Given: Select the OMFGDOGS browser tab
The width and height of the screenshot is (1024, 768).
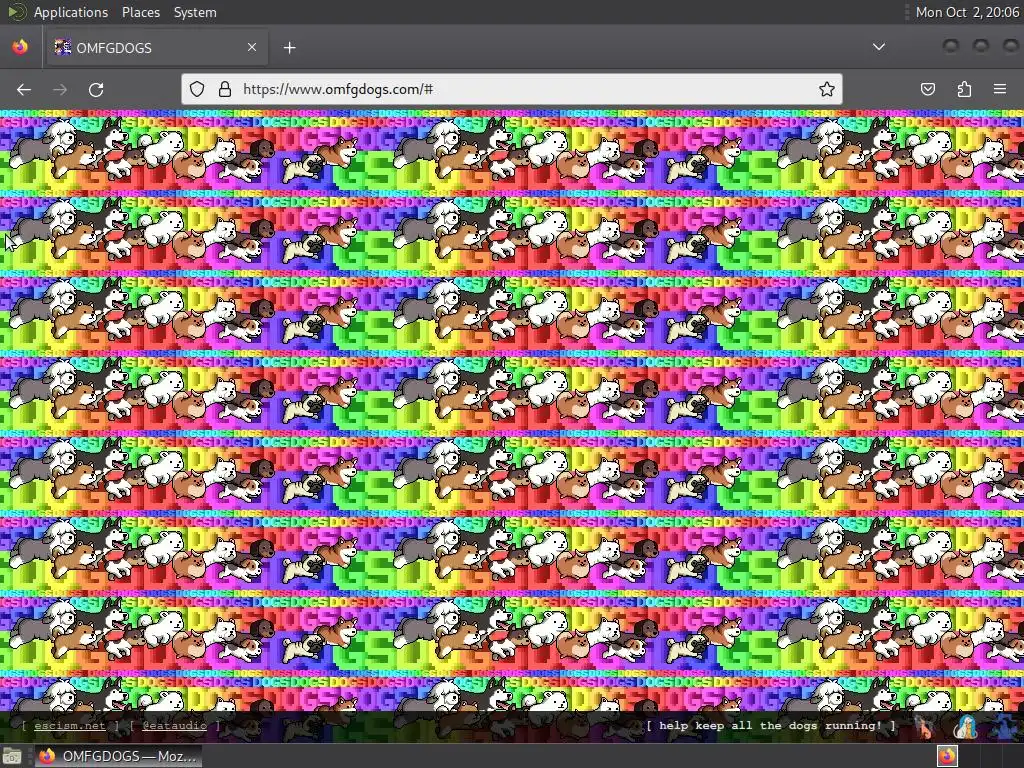Looking at the screenshot, I should point(157,47).
